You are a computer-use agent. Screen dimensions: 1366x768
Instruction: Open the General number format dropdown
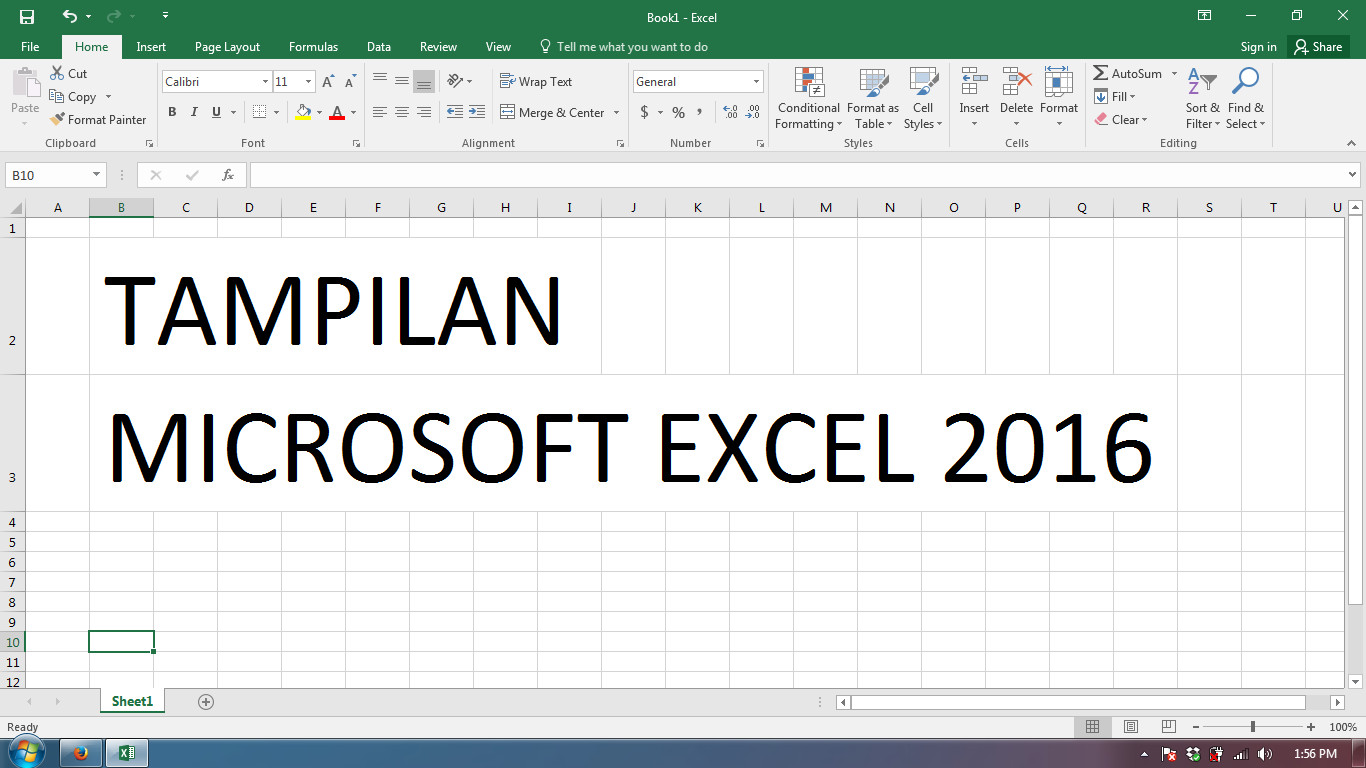[x=756, y=82]
